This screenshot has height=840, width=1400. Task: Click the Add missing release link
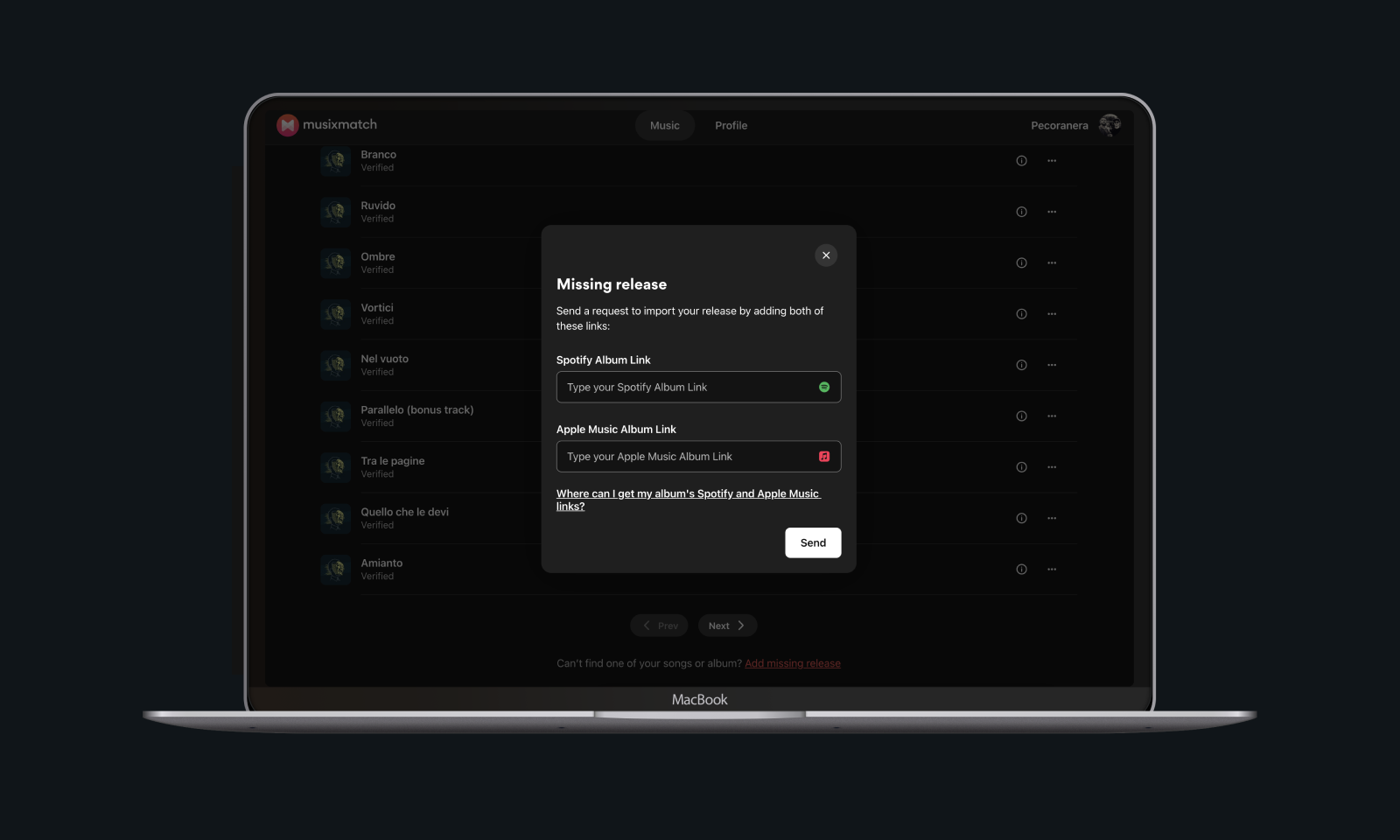(x=792, y=663)
